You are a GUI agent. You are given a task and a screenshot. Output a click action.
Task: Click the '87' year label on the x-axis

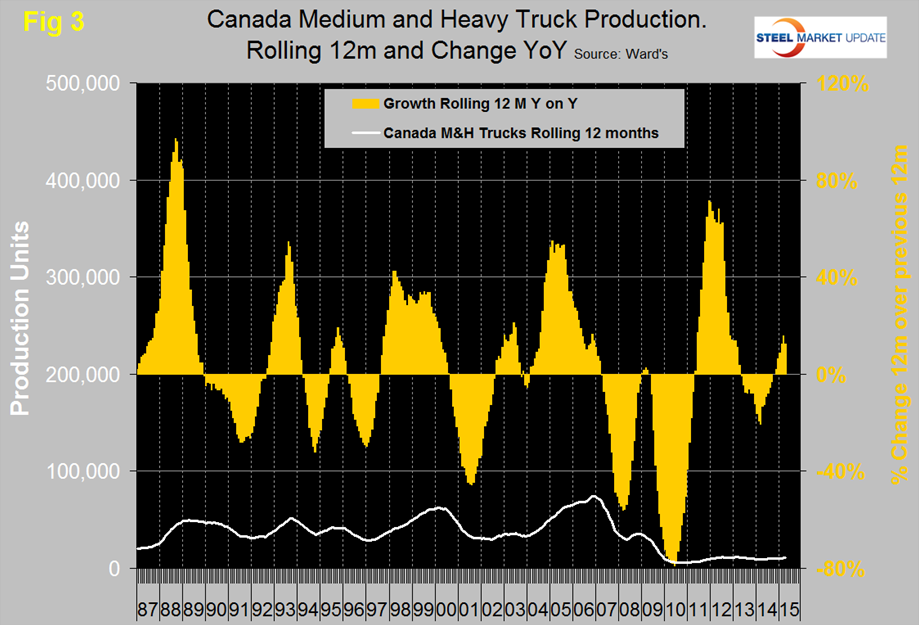tap(147, 607)
